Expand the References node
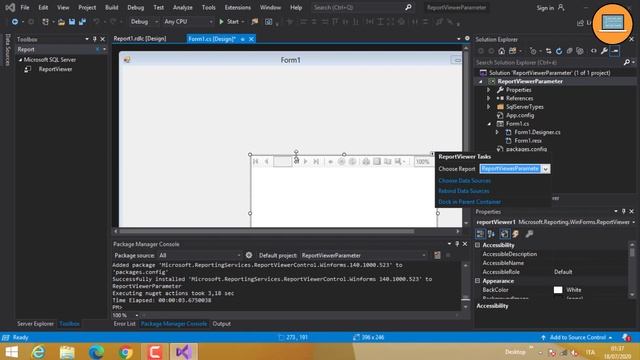 tap(489, 98)
